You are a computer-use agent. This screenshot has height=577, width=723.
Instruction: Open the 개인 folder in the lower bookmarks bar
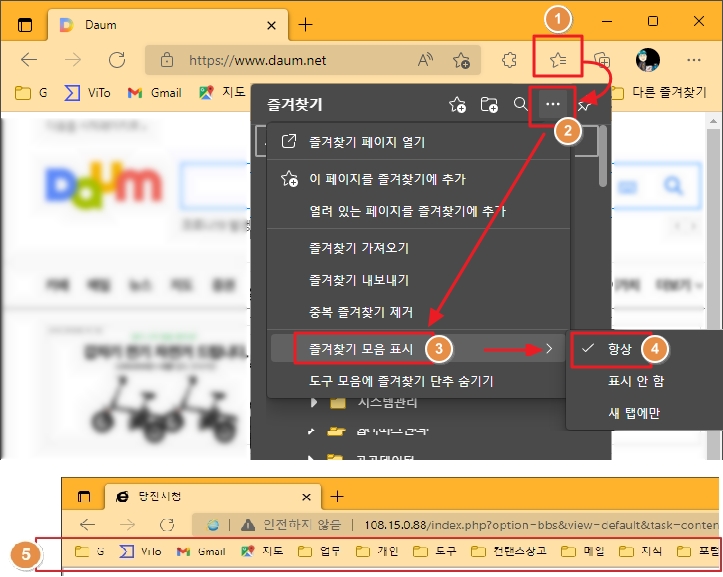pos(377,551)
